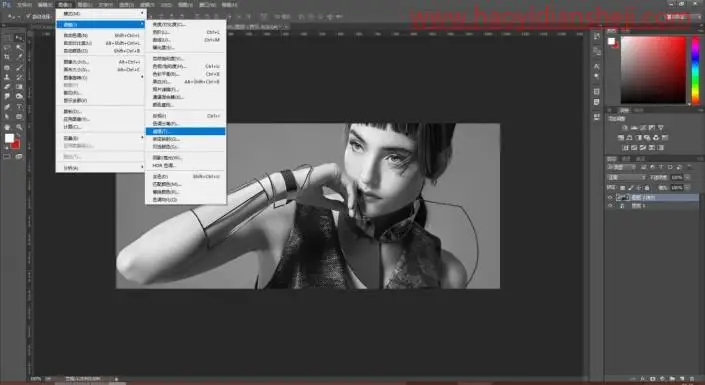
Task: Add Curves adjustment from Adjustments panel icons
Action: point(643,128)
